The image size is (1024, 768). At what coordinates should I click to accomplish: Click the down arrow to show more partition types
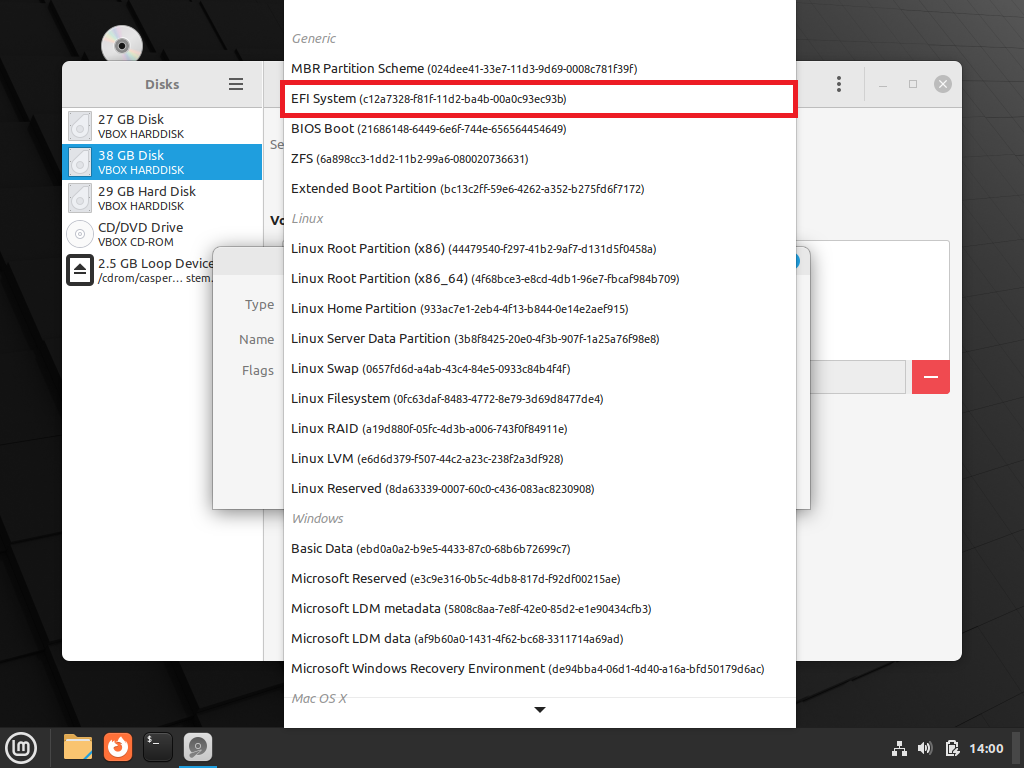[539, 710]
